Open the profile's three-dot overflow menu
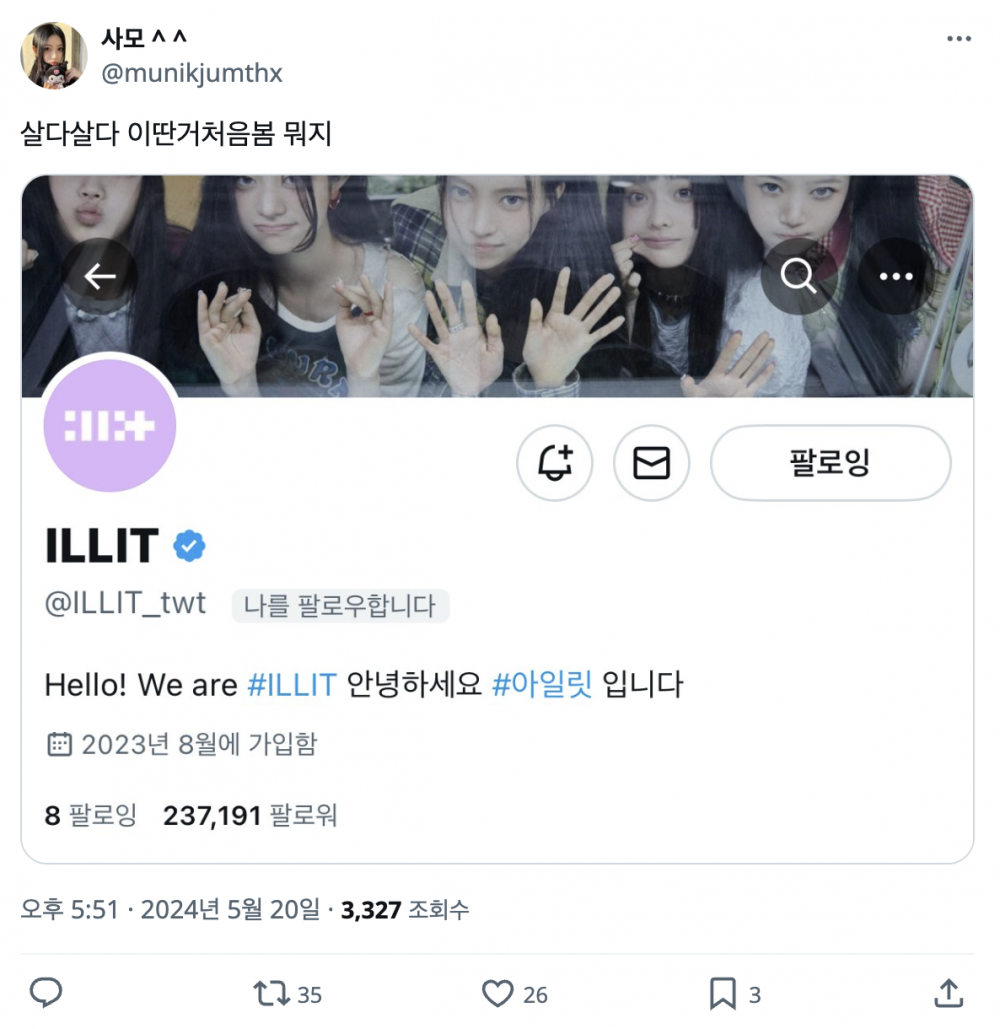This screenshot has height=1029, width=1000. (896, 276)
